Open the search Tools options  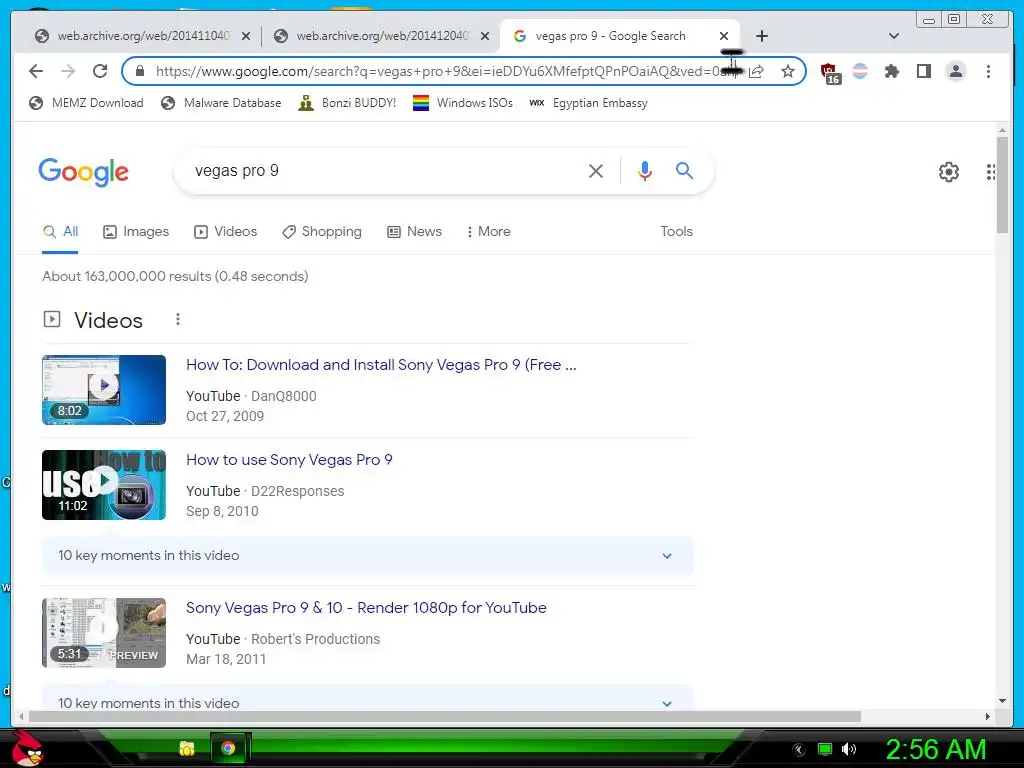[676, 232]
